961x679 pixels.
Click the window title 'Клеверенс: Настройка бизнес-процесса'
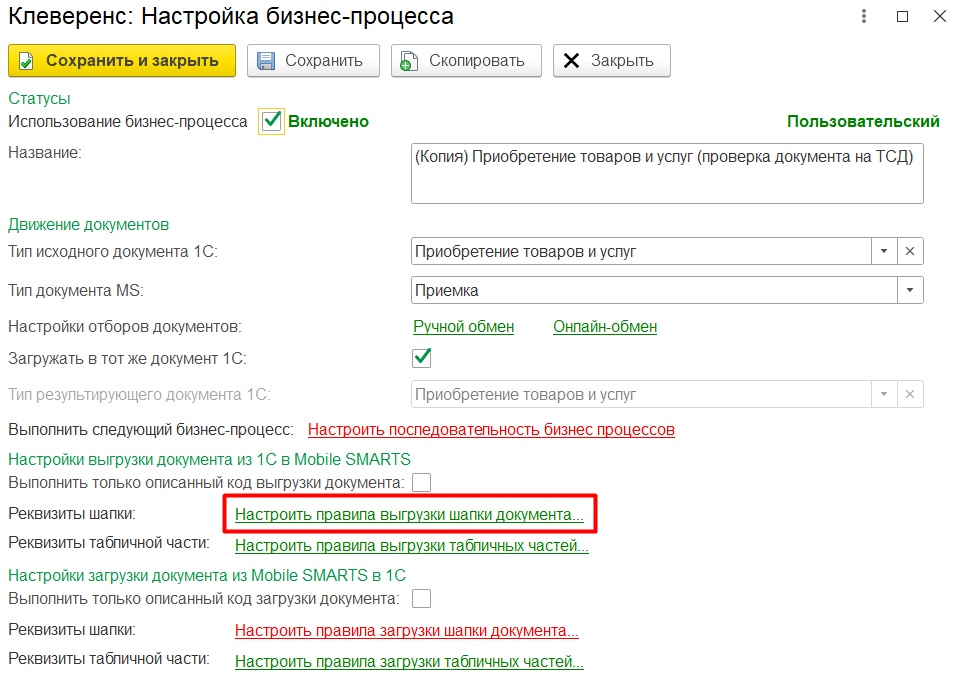tap(231, 17)
